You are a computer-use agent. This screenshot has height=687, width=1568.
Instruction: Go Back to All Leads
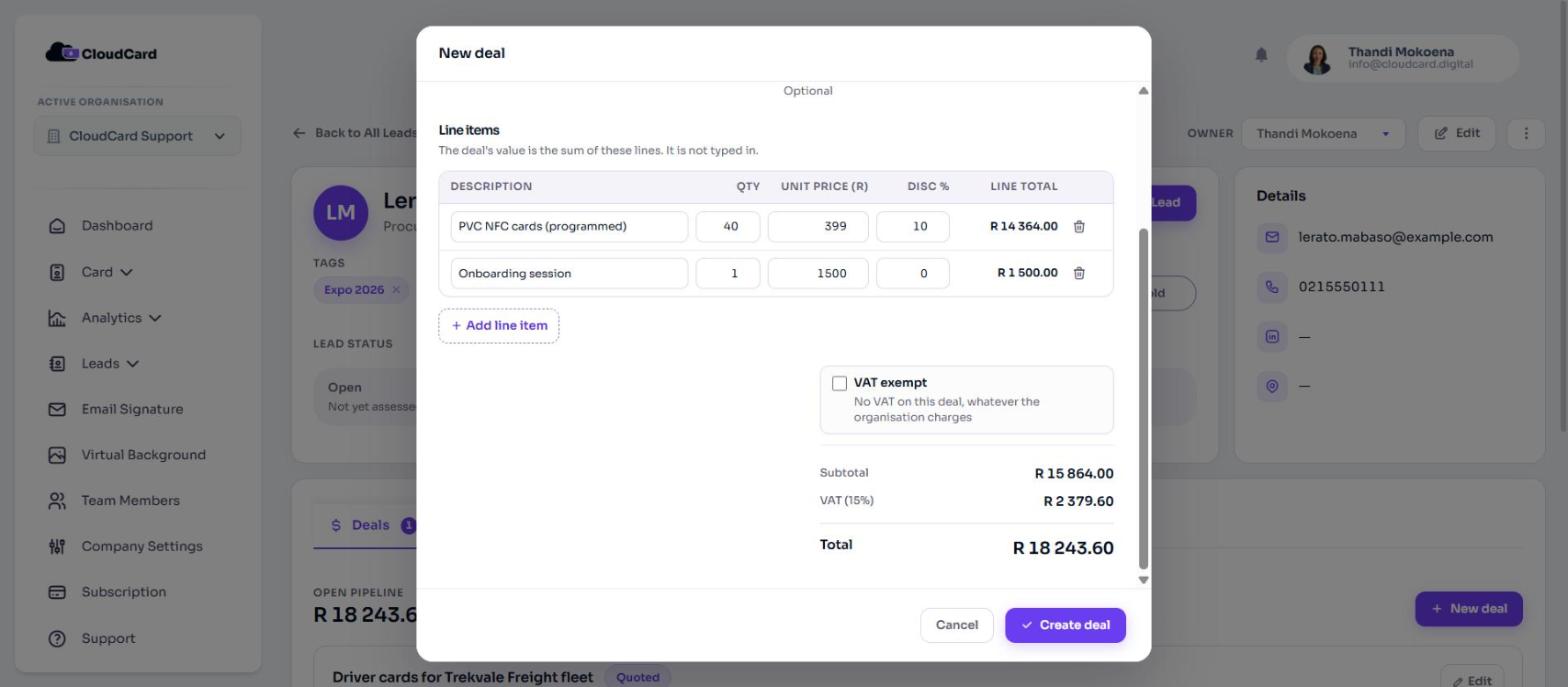click(x=355, y=133)
